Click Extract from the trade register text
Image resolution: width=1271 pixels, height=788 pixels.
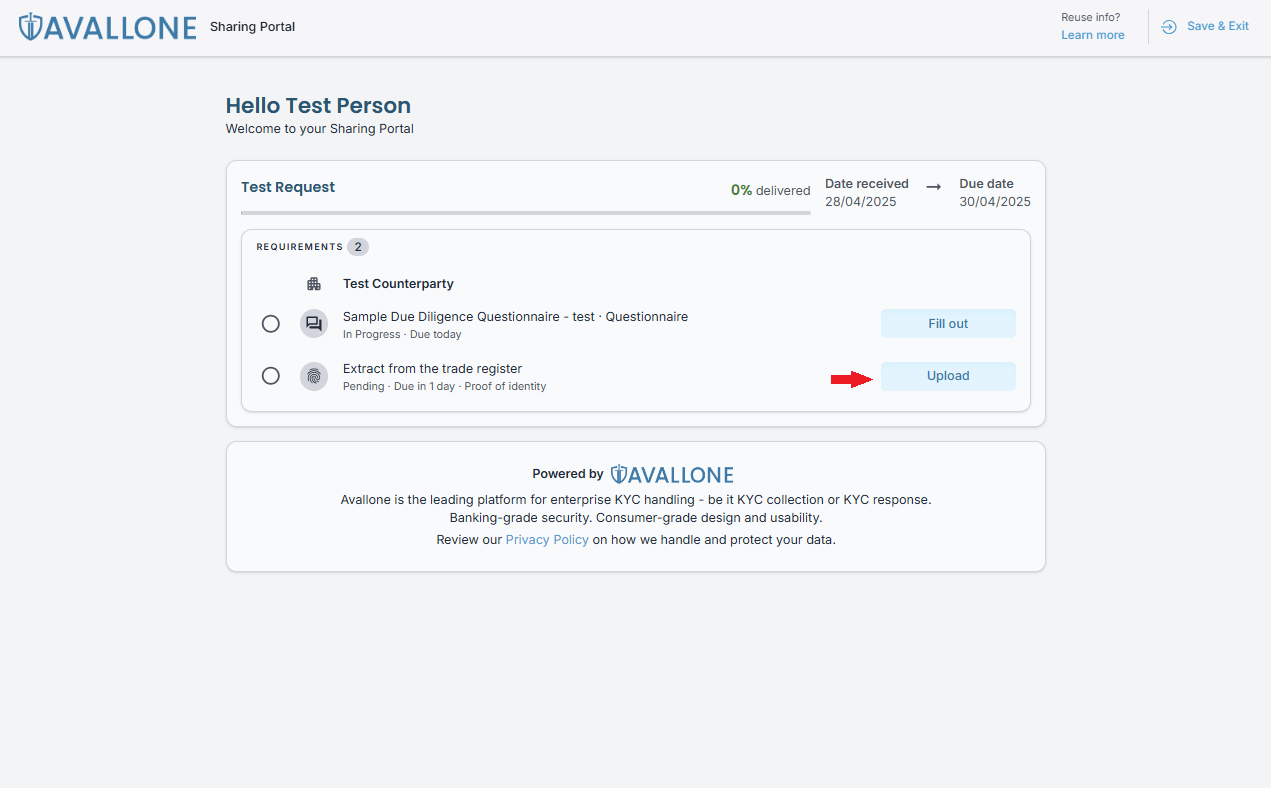click(432, 368)
